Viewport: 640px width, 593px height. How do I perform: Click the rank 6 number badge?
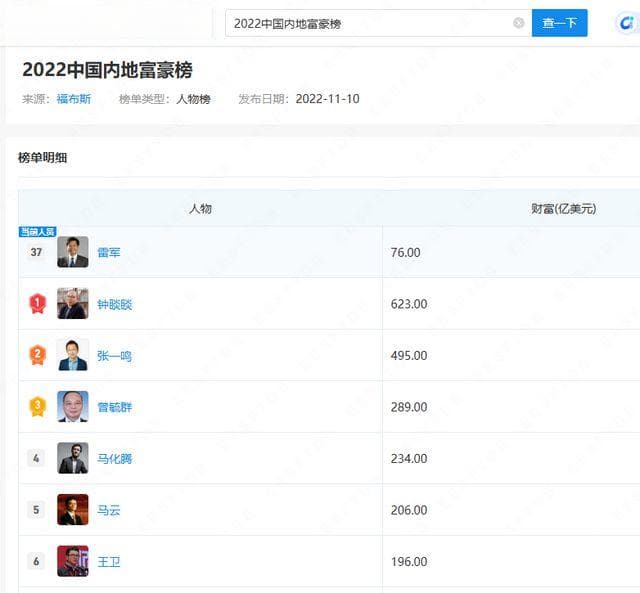pyautogui.click(x=36, y=561)
